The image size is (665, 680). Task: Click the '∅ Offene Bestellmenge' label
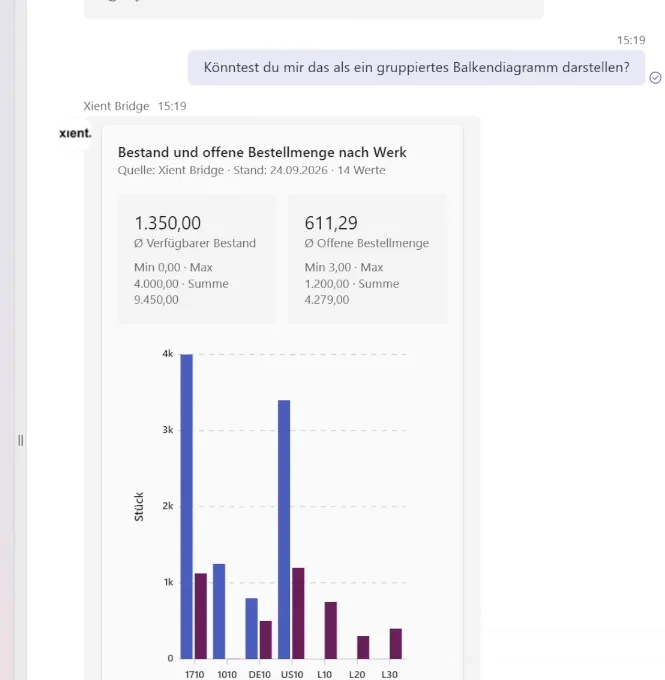coord(367,243)
